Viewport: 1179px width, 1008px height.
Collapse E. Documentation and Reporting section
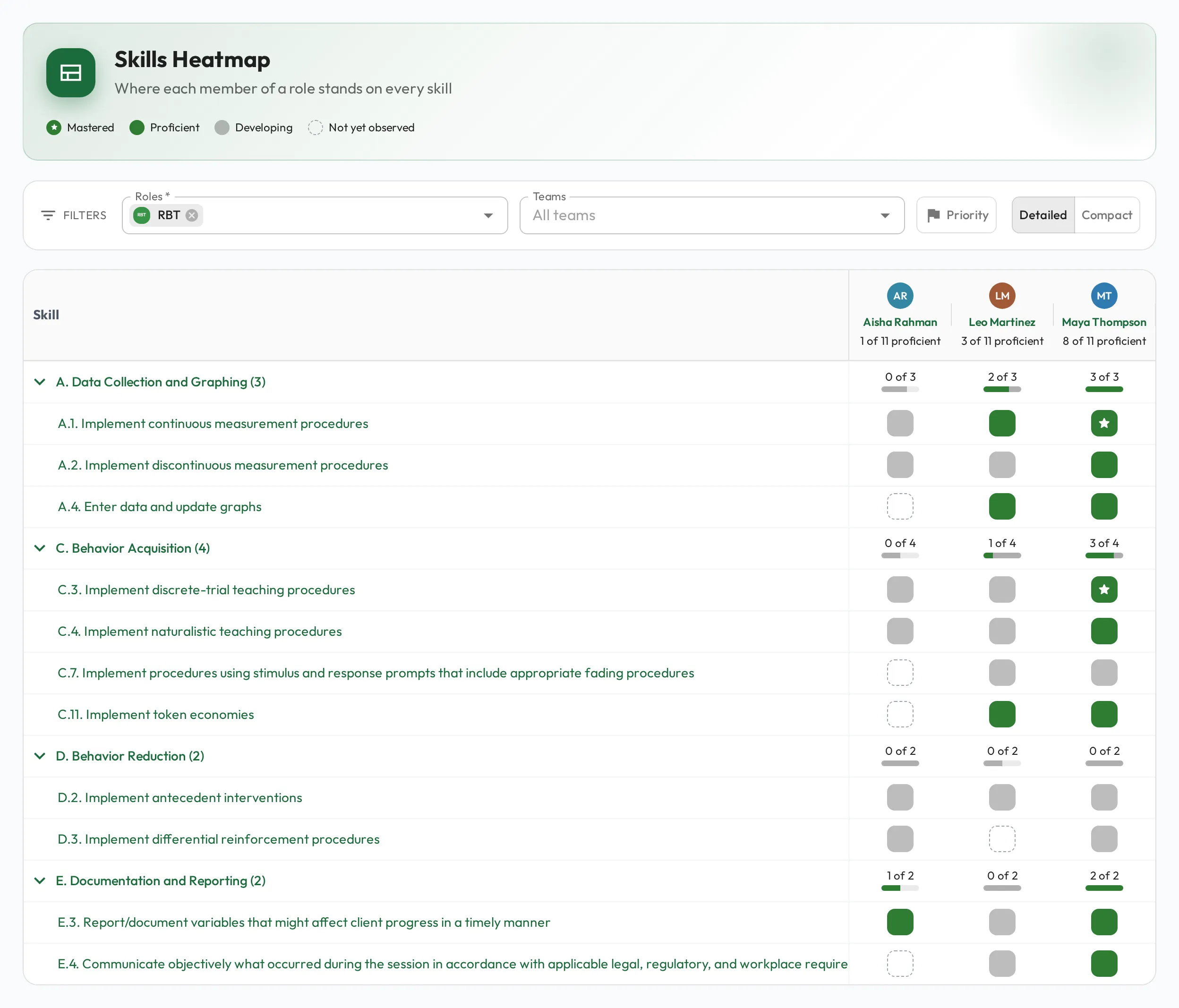(40, 880)
